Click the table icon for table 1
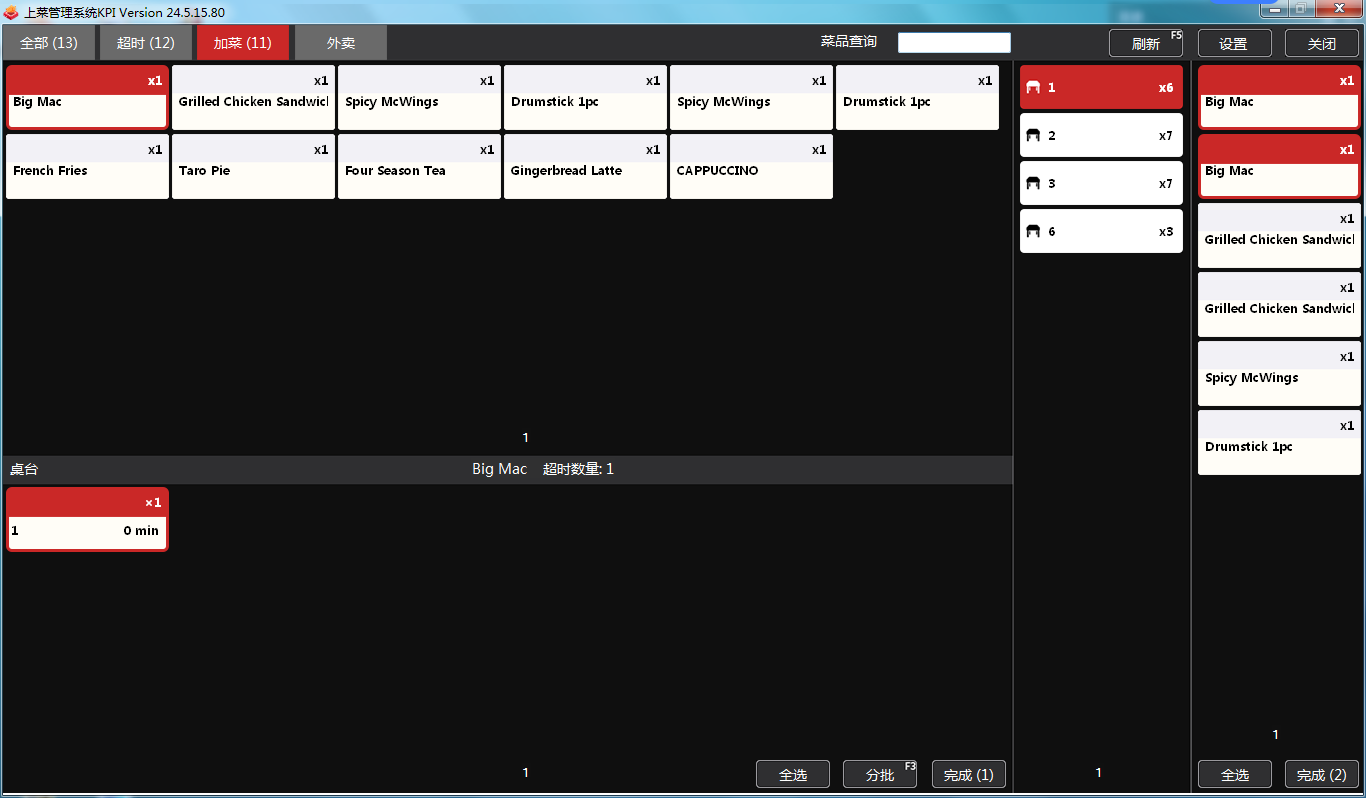Screen dimensions: 1366x798 coord(1034,88)
